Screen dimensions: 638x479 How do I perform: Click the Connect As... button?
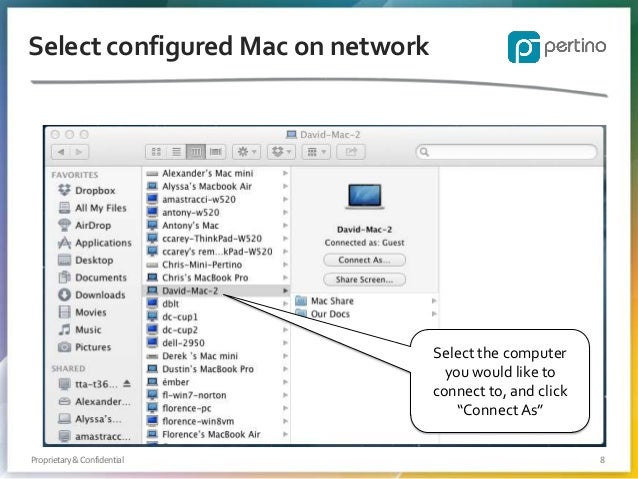coord(364,260)
